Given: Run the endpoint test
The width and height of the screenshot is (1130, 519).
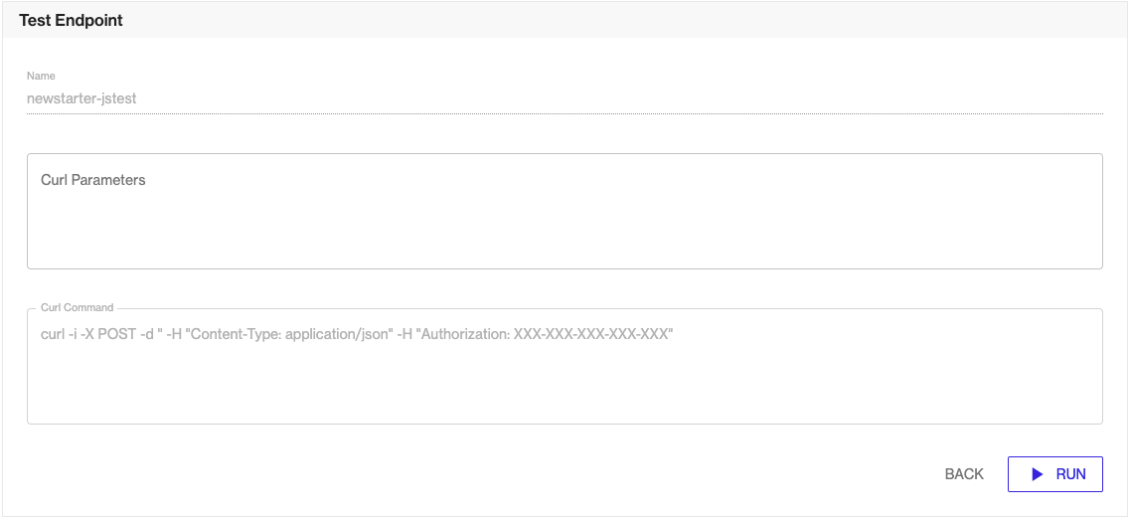Looking at the screenshot, I should tap(1055, 474).
